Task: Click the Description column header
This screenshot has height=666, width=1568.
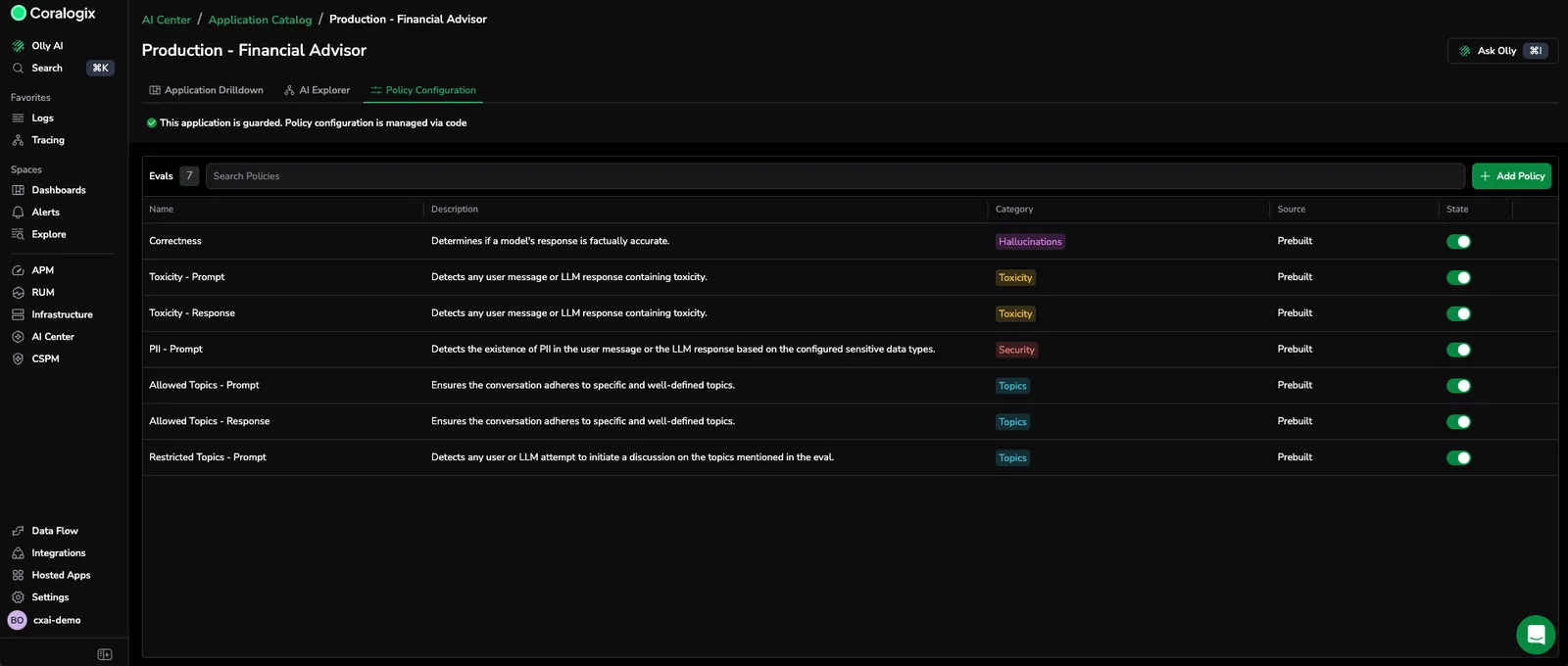Action: point(455,210)
